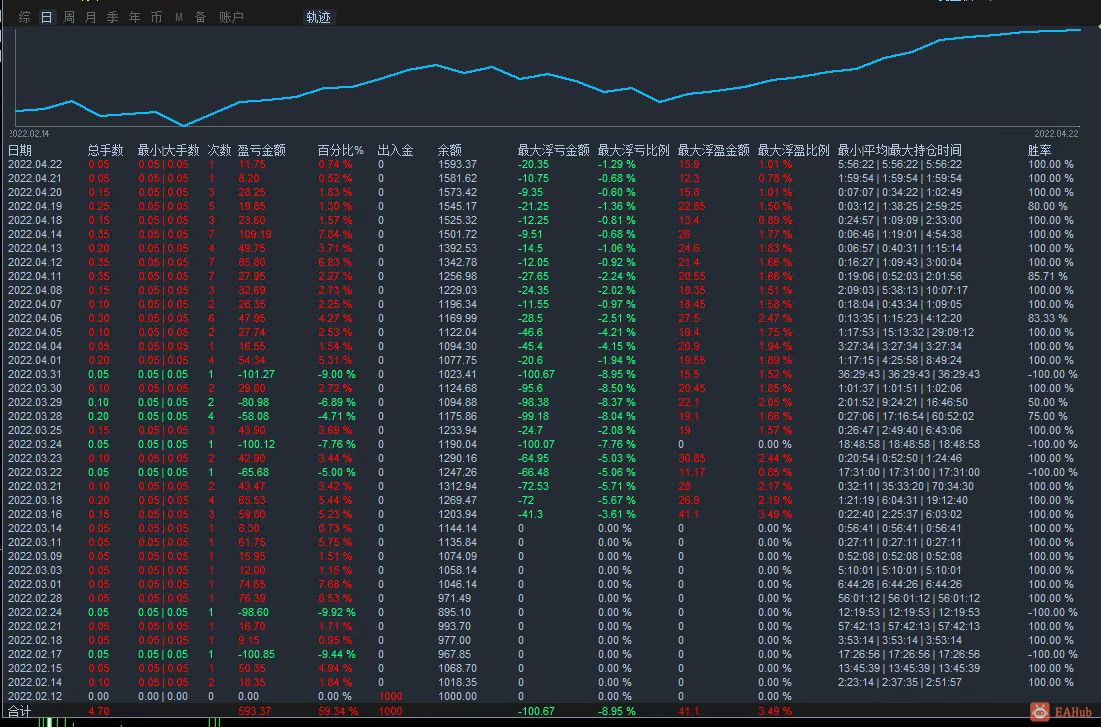This screenshot has height=727, width=1101.
Task: Click the win rate 83.33 %
Action: click(1048, 319)
